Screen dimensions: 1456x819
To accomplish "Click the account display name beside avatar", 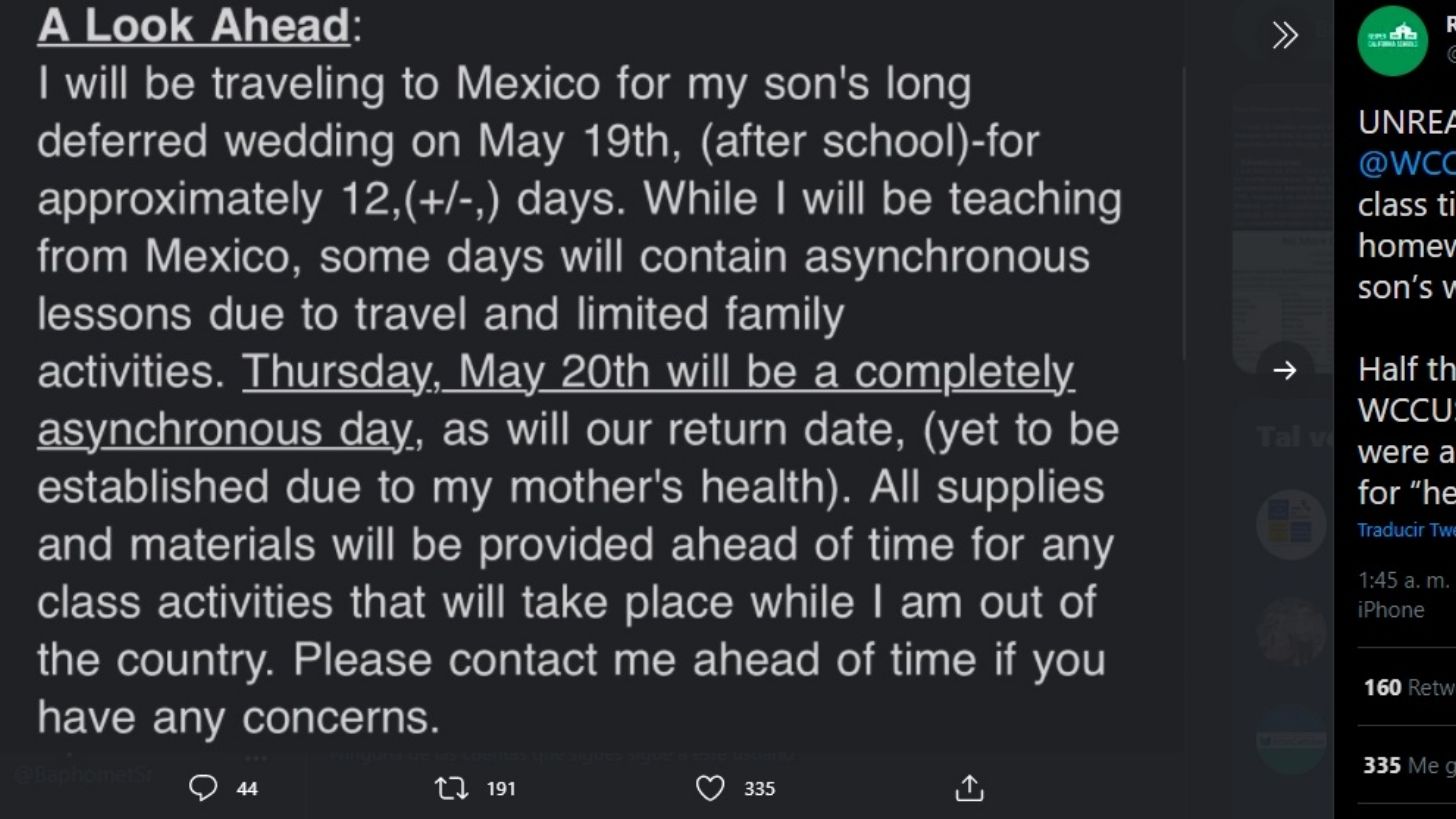I will [1450, 25].
